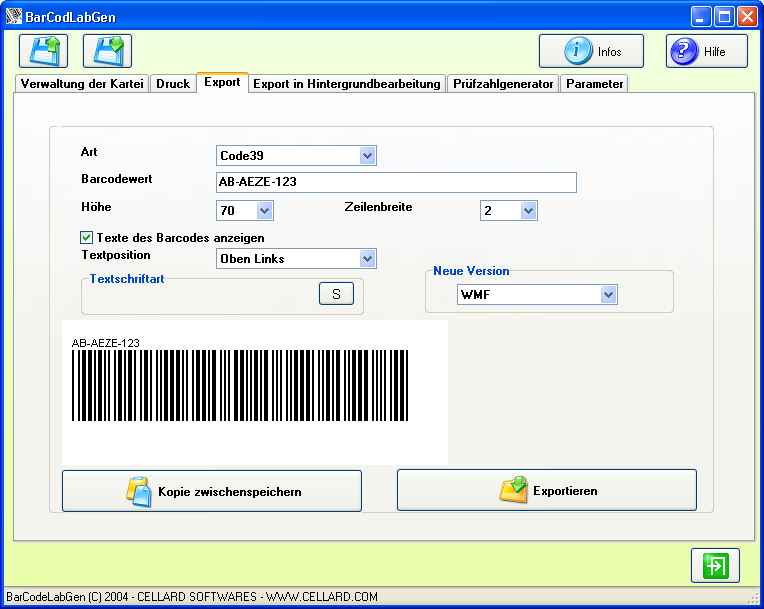Viewport: 764px width, 609px height.
Task: Click into the Barcodewert input field
Action: point(396,182)
